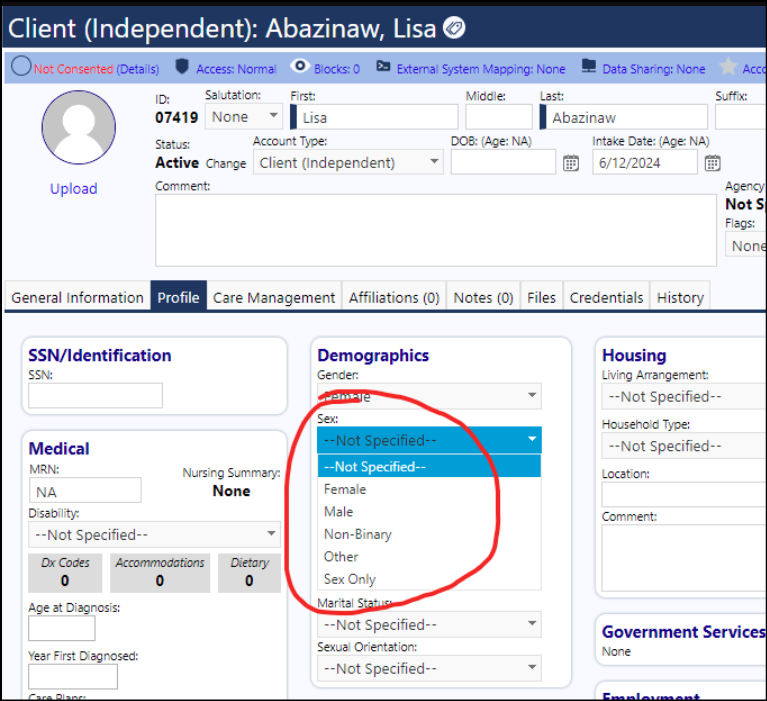This screenshot has width=767, height=701.
Task: Click the Last name field
Action: pyautogui.click(x=624, y=117)
